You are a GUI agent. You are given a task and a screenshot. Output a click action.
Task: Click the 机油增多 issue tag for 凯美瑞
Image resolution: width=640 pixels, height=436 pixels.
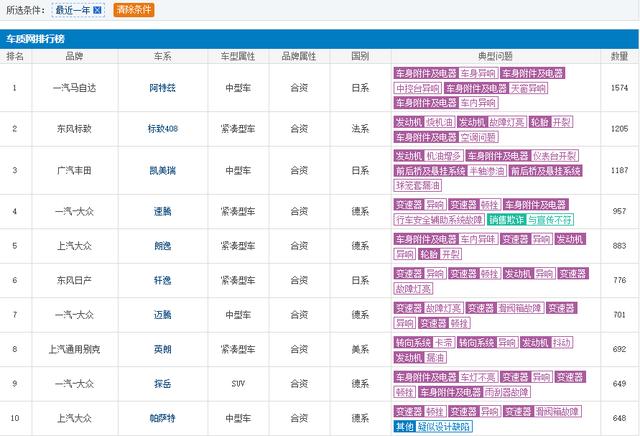tap(443, 156)
